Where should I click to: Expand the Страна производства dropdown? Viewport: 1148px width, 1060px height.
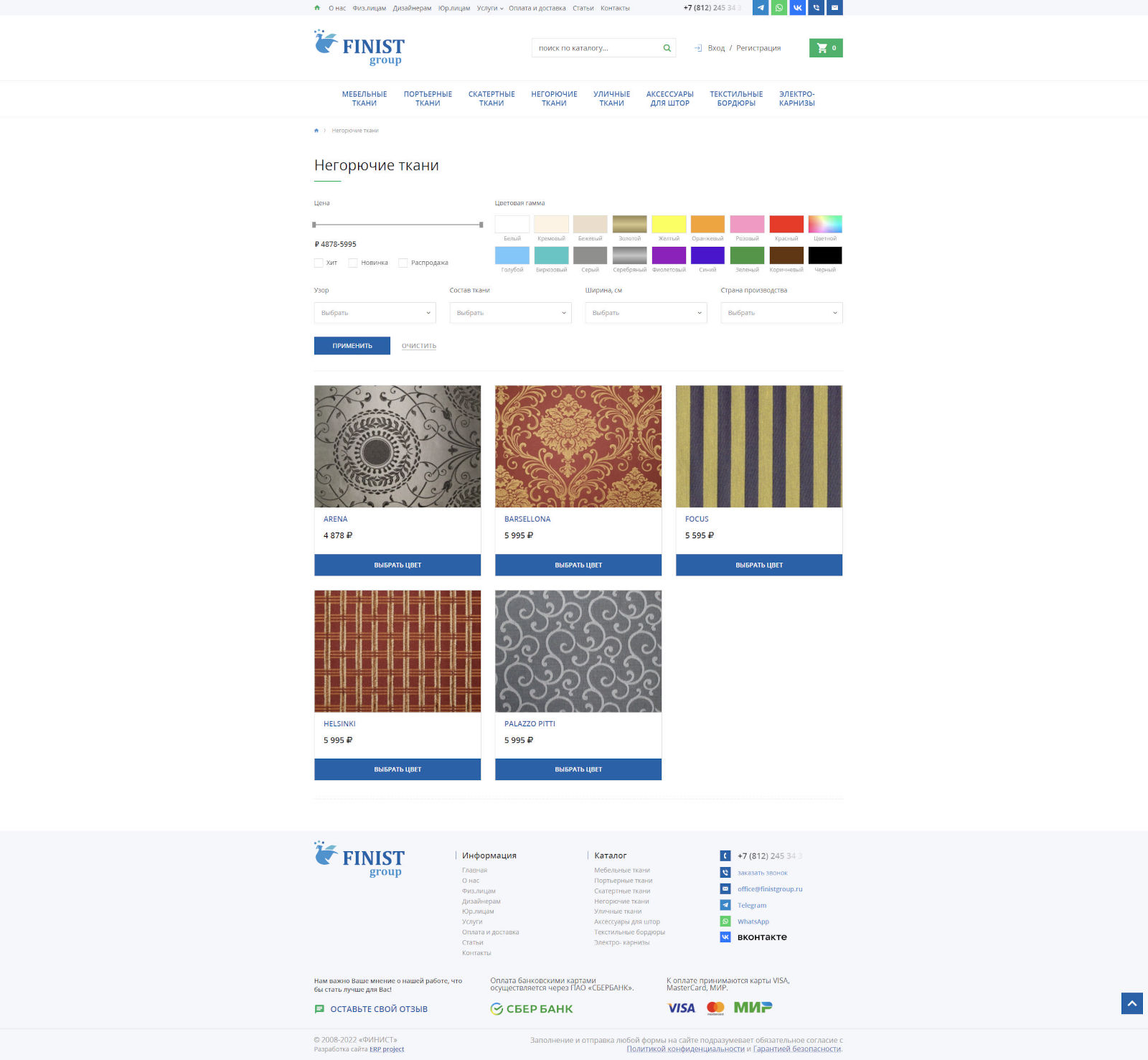pos(781,313)
